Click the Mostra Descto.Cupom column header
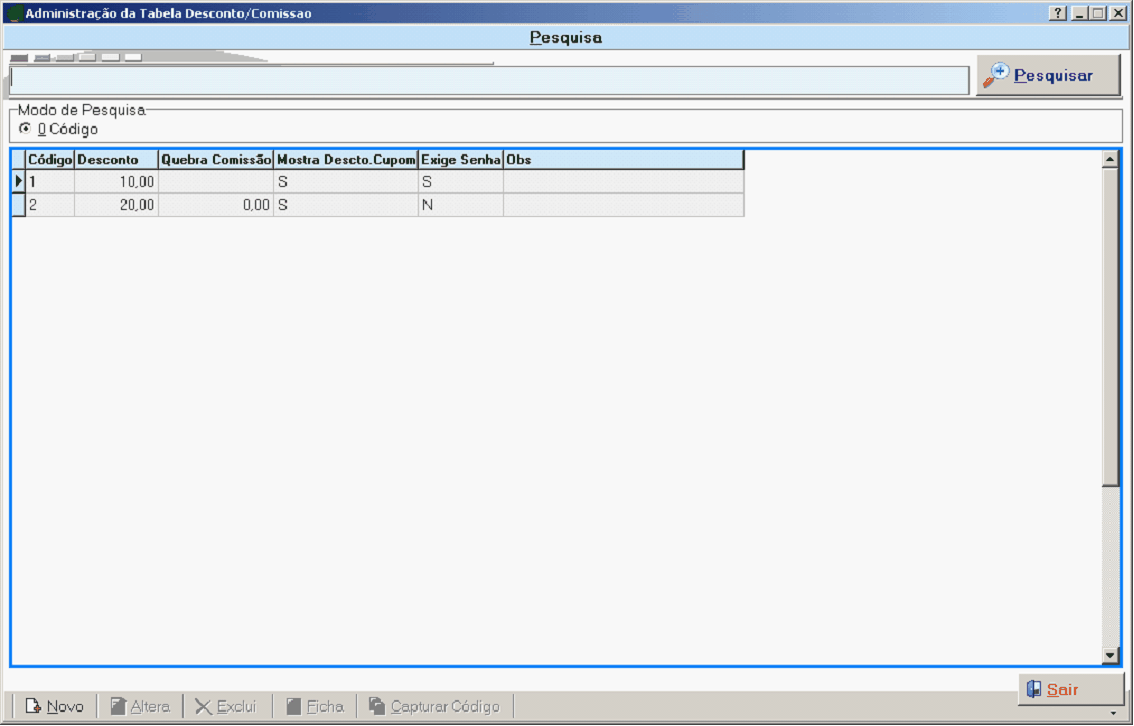This screenshot has height=726, width=1134. (x=345, y=160)
